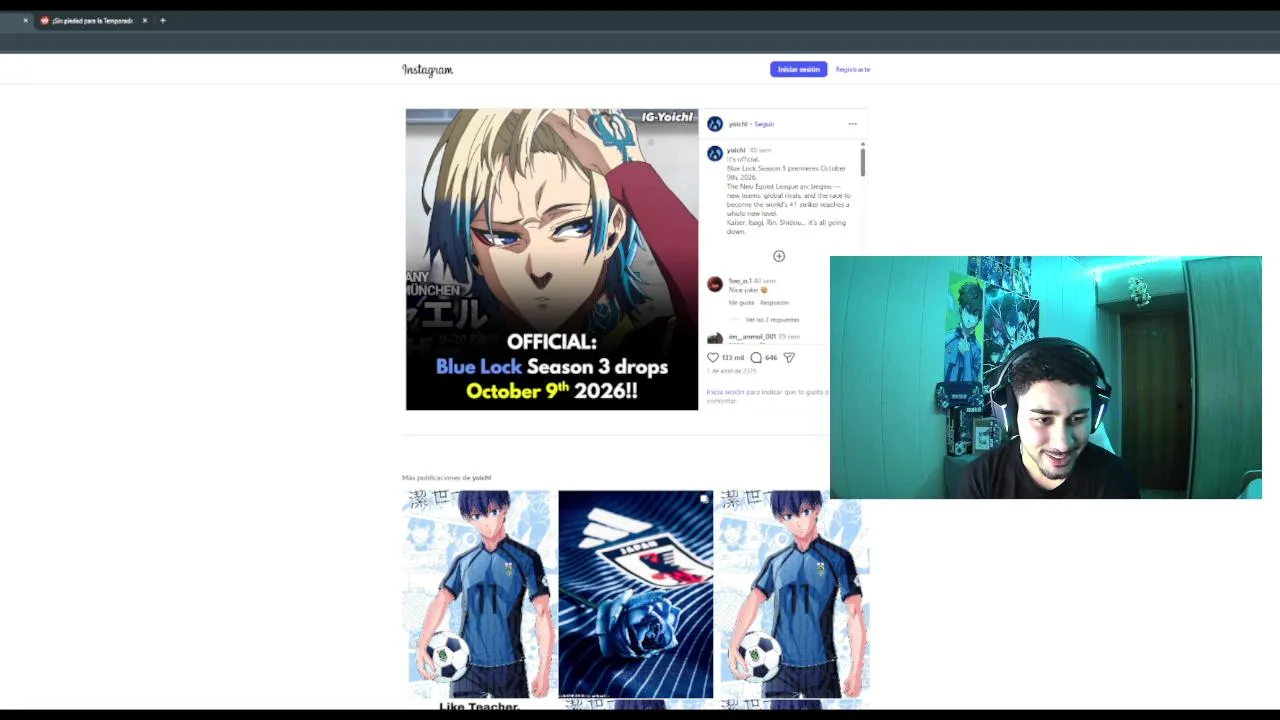Click foo_o.1 commenter avatar
This screenshot has width=1280, height=720.
click(x=714, y=285)
